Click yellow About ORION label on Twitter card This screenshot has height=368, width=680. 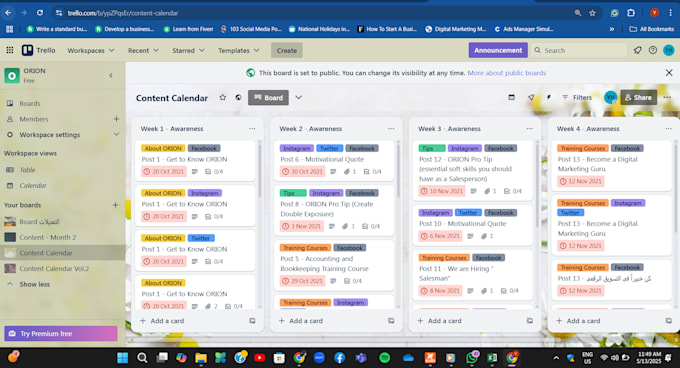[163, 238]
